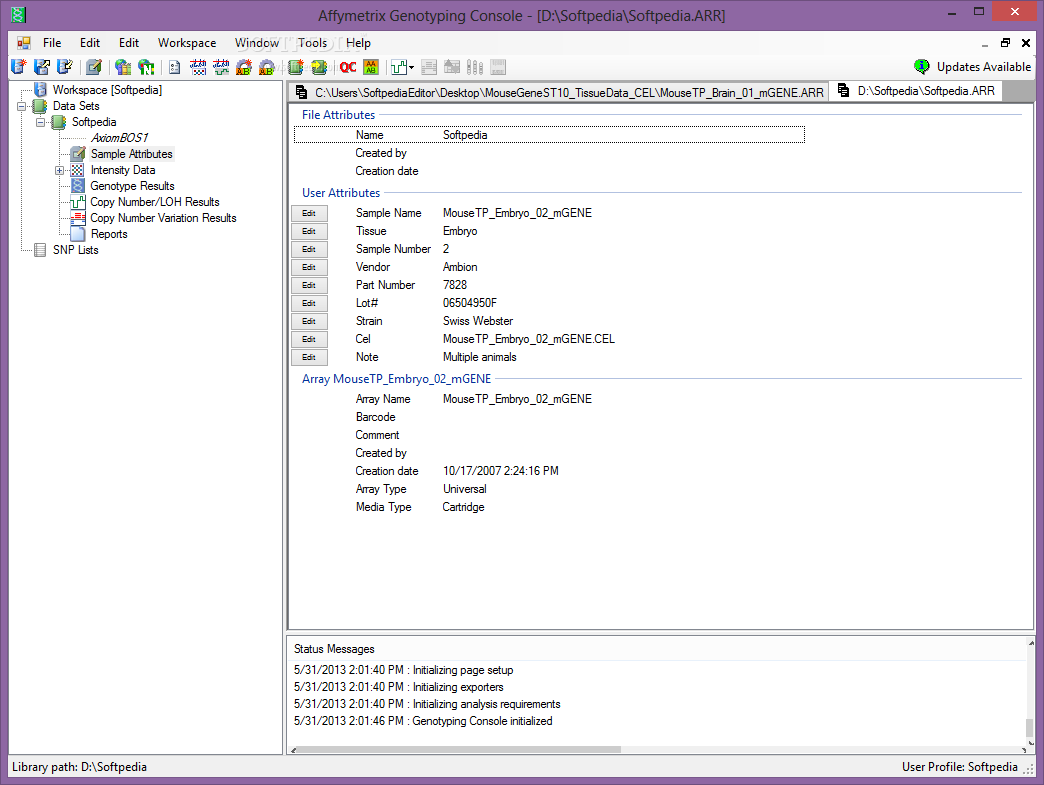The height and width of the screenshot is (785, 1044).
Task: Click Edit button for Note row
Action: point(309,357)
